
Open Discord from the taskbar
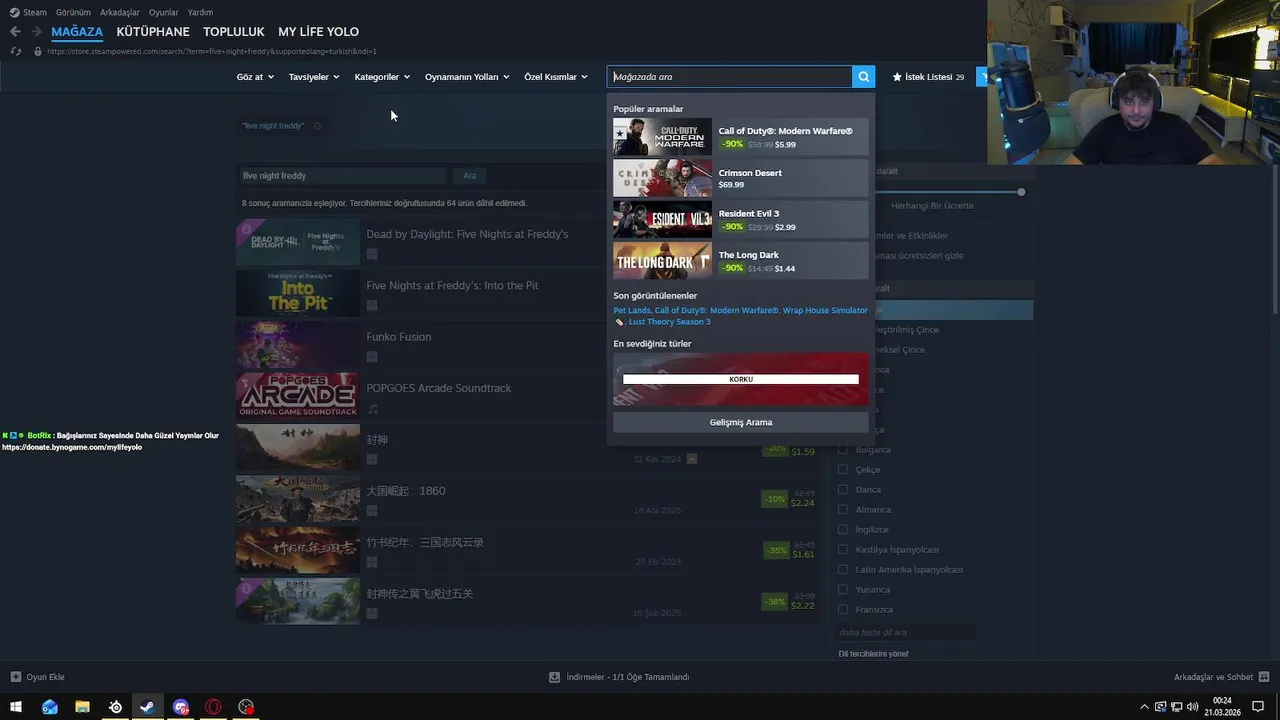(180, 707)
